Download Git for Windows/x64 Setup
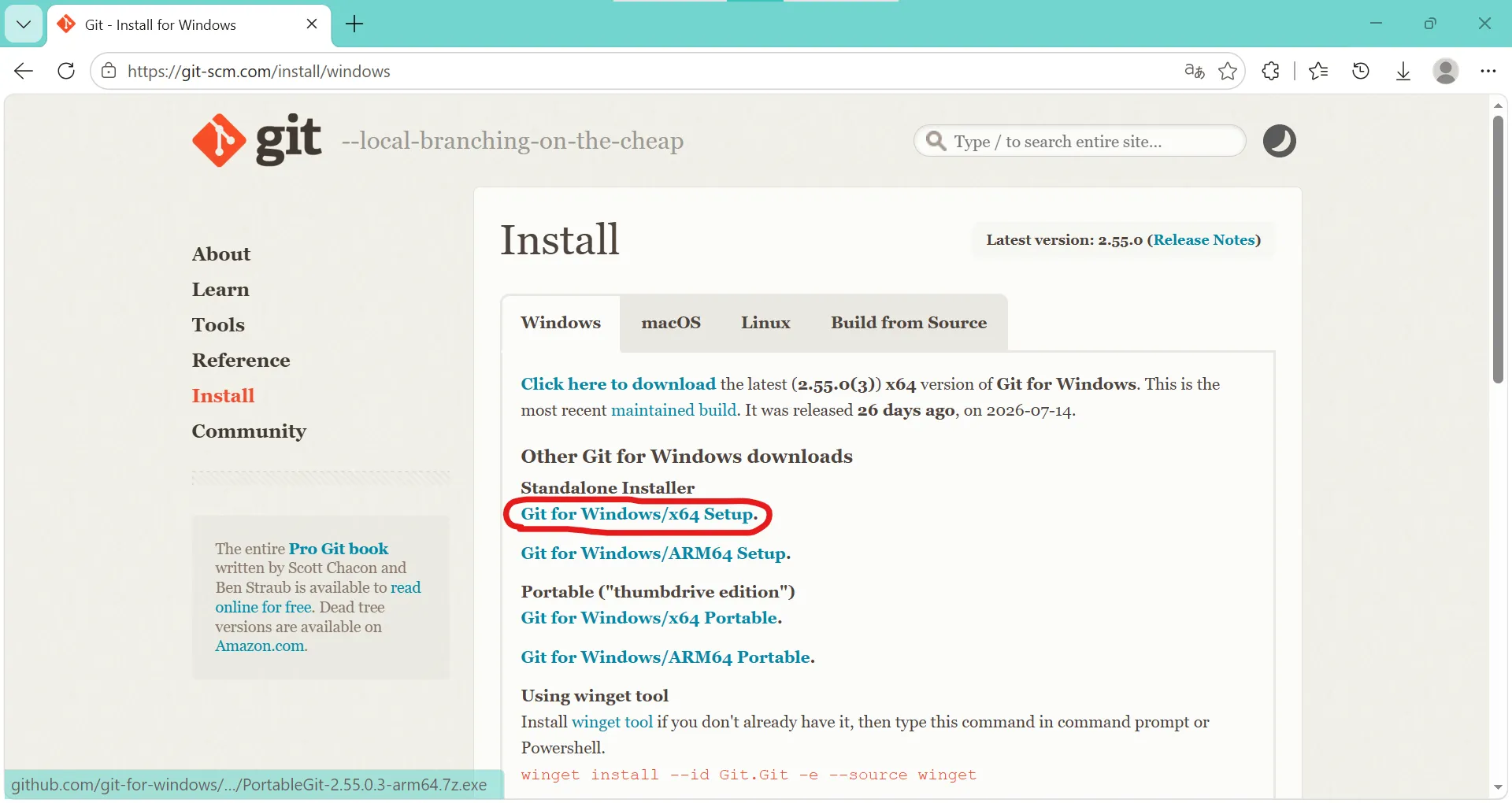 pos(638,514)
